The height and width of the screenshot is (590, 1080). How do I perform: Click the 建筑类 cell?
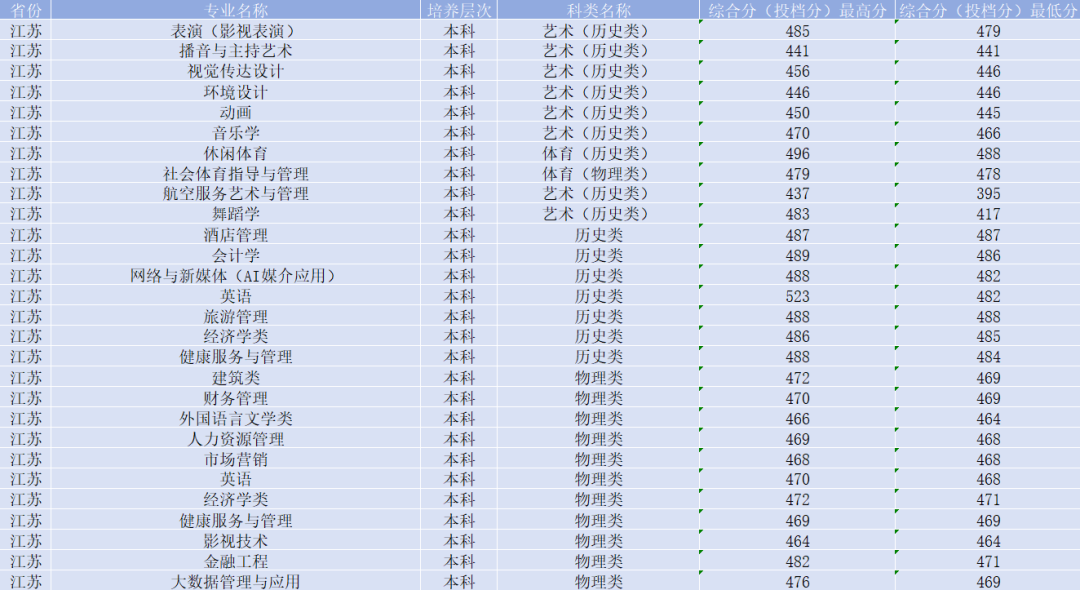point(236,378)
